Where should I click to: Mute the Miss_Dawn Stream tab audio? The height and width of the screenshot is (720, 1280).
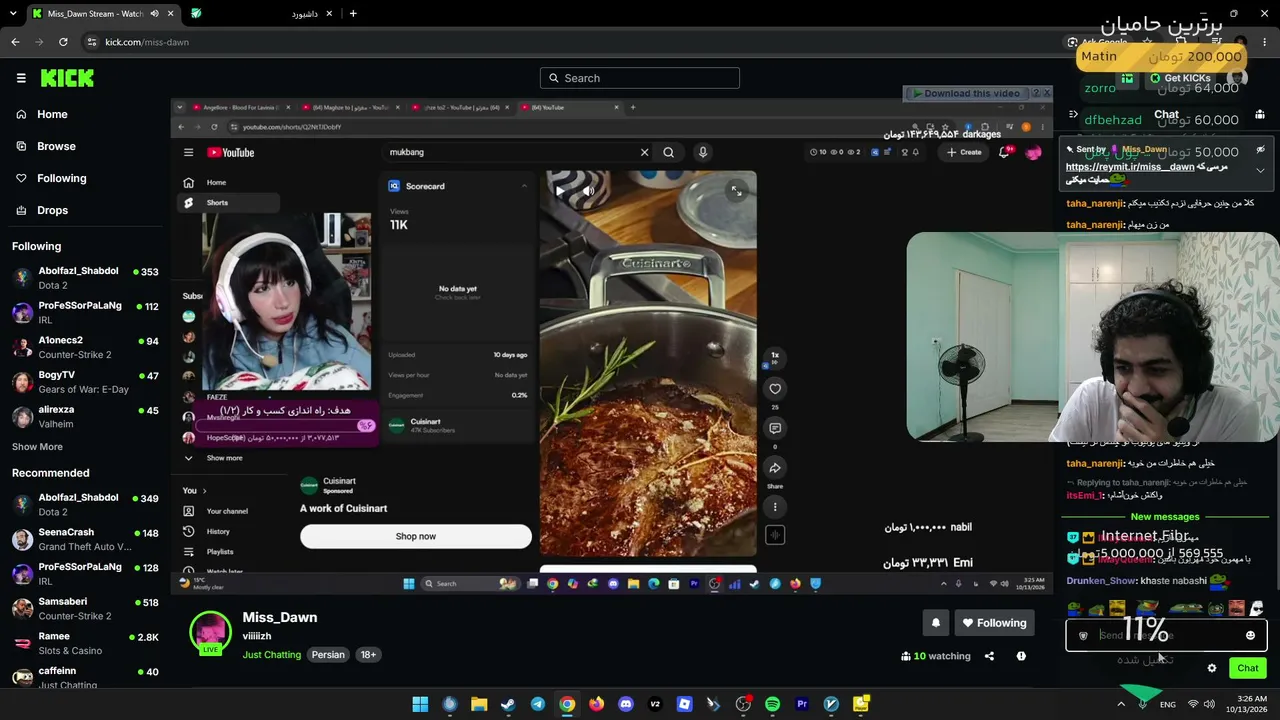coord(154,14)
